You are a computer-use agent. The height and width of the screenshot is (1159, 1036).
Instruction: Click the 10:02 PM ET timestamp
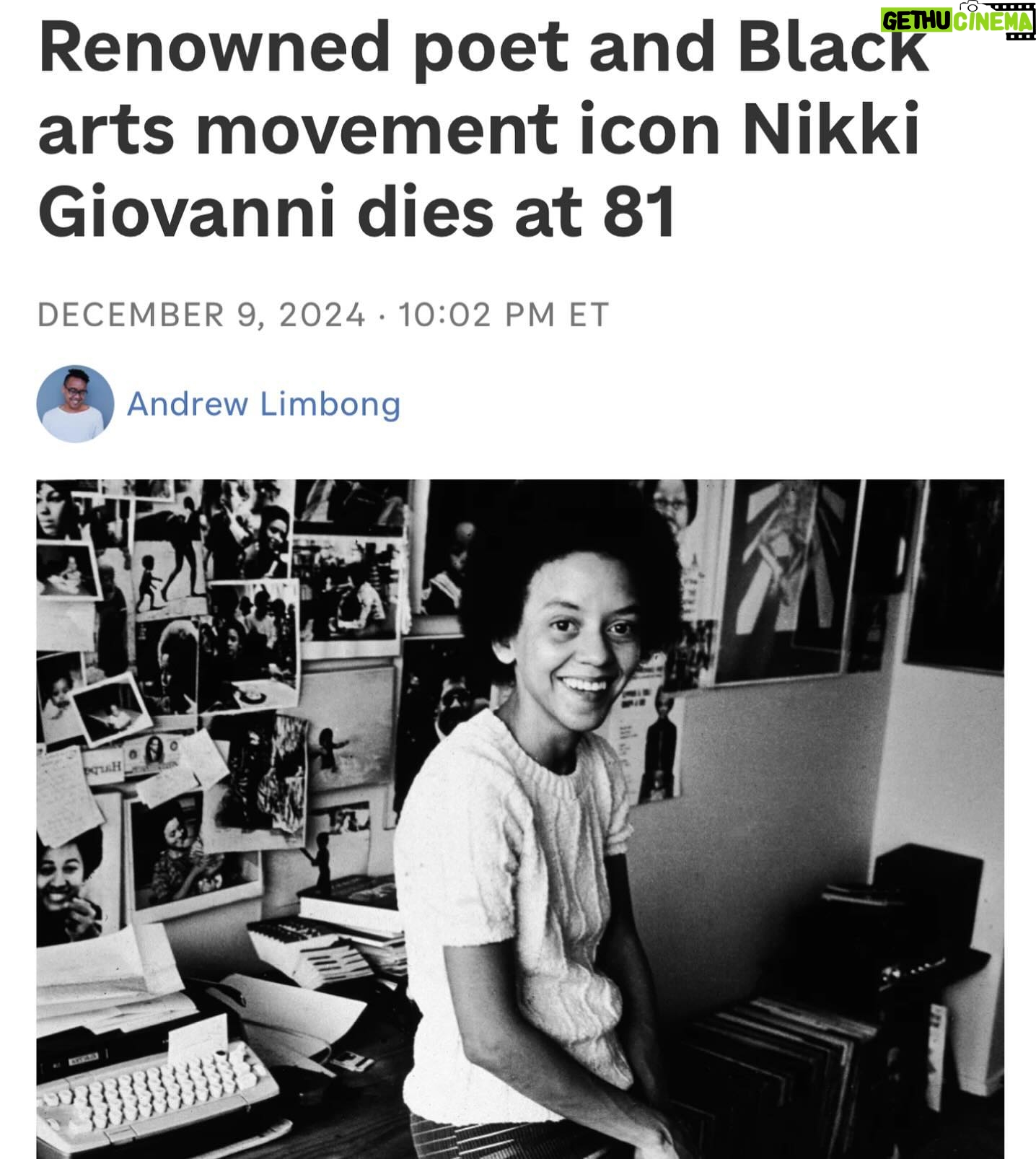pos(504,315)
